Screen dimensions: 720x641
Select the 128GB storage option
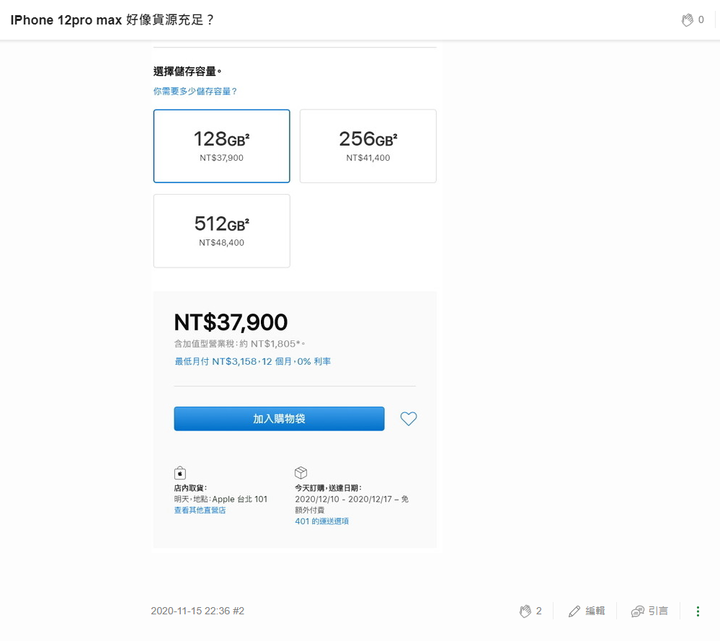[x=221, y=146]
